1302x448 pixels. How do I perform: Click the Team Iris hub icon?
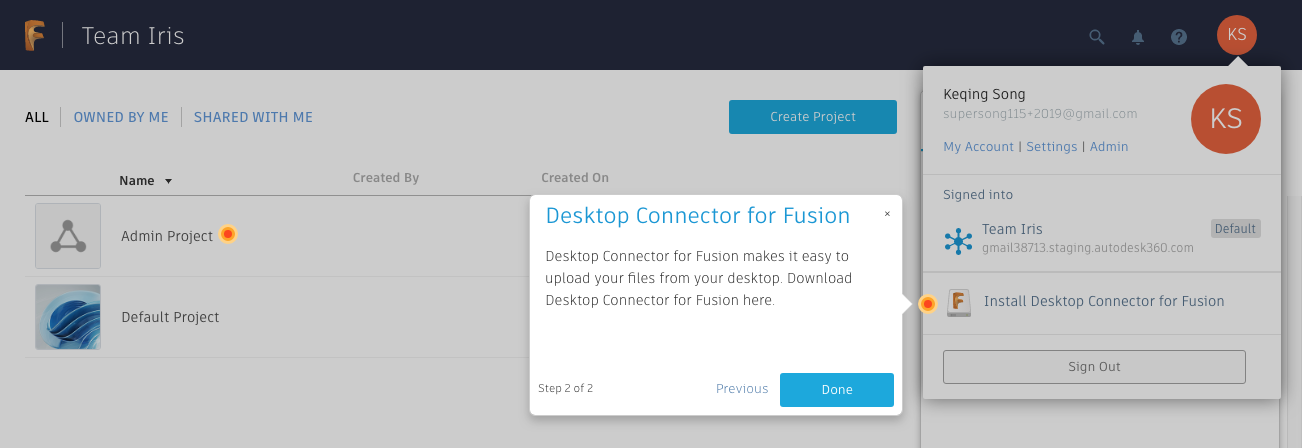coord(958,240)
